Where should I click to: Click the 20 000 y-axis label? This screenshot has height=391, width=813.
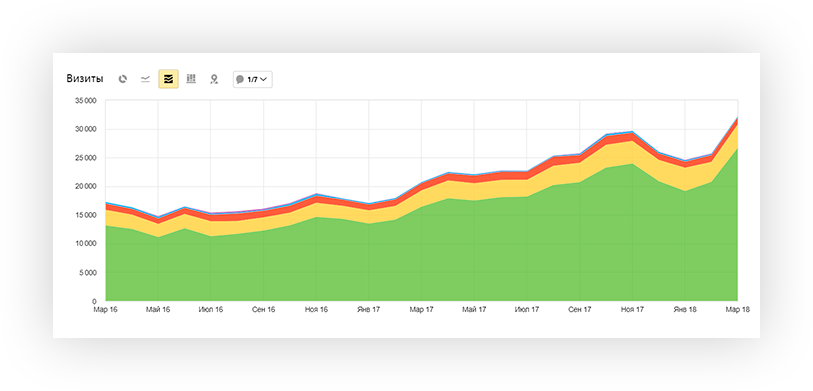(x=86, y=187)
